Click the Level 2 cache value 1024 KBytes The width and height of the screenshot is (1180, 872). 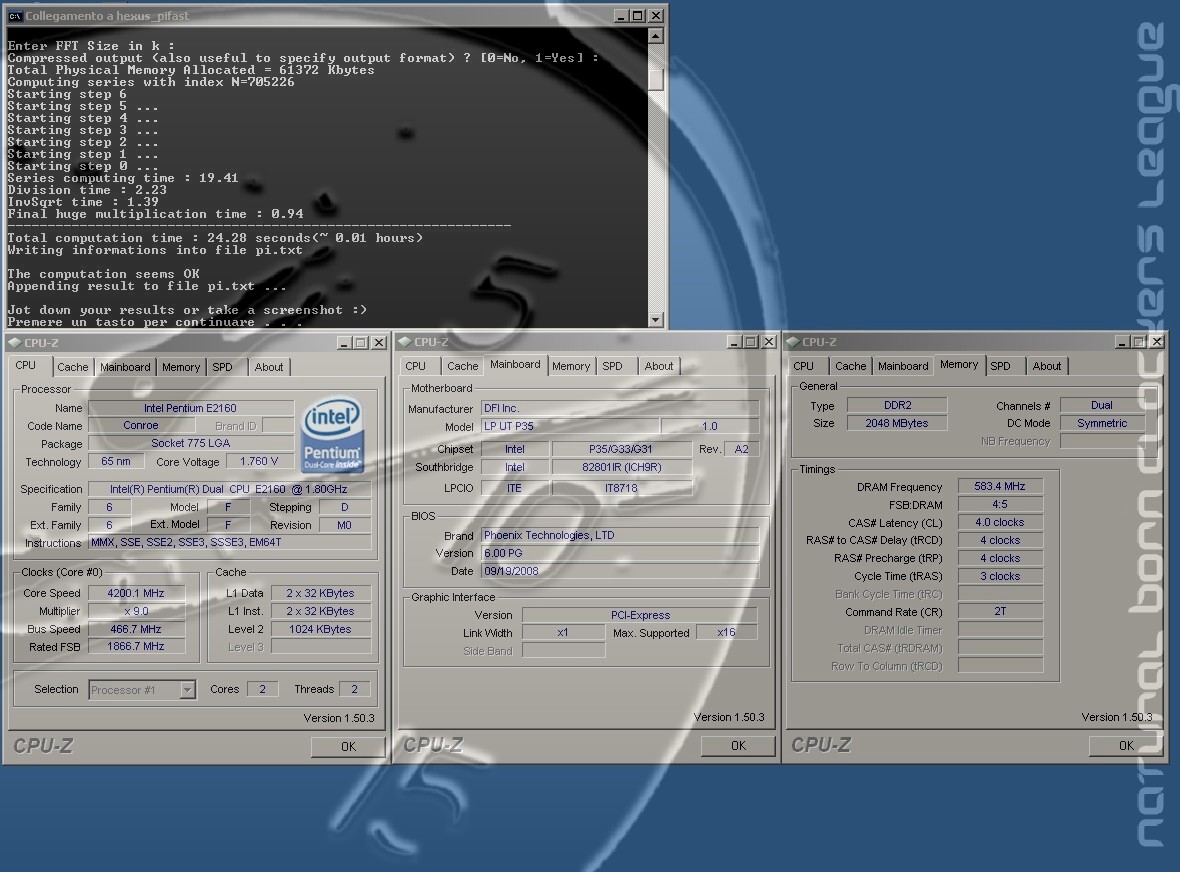point(320,629)
